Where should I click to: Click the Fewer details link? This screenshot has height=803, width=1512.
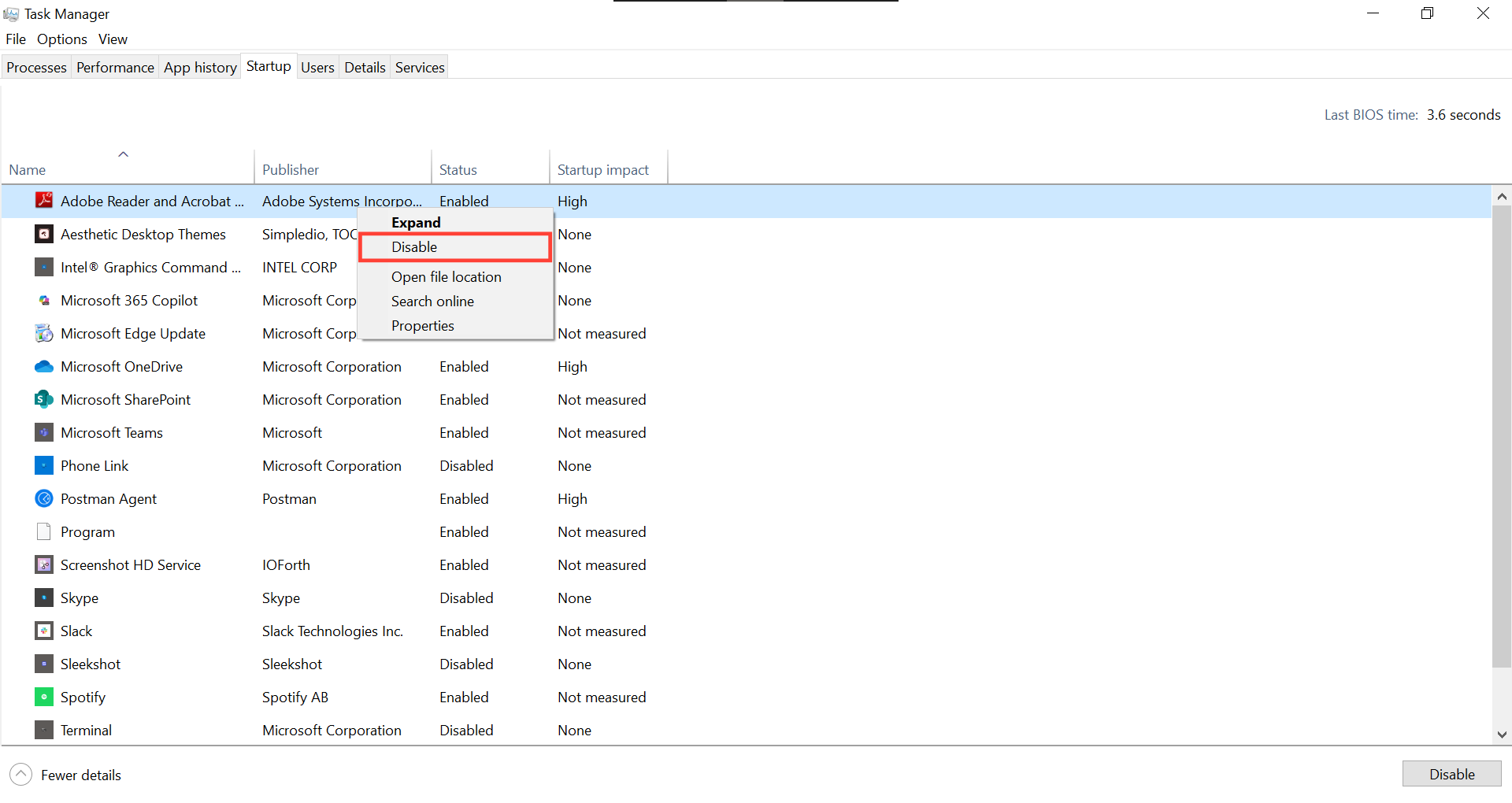(x=81, y=775)
